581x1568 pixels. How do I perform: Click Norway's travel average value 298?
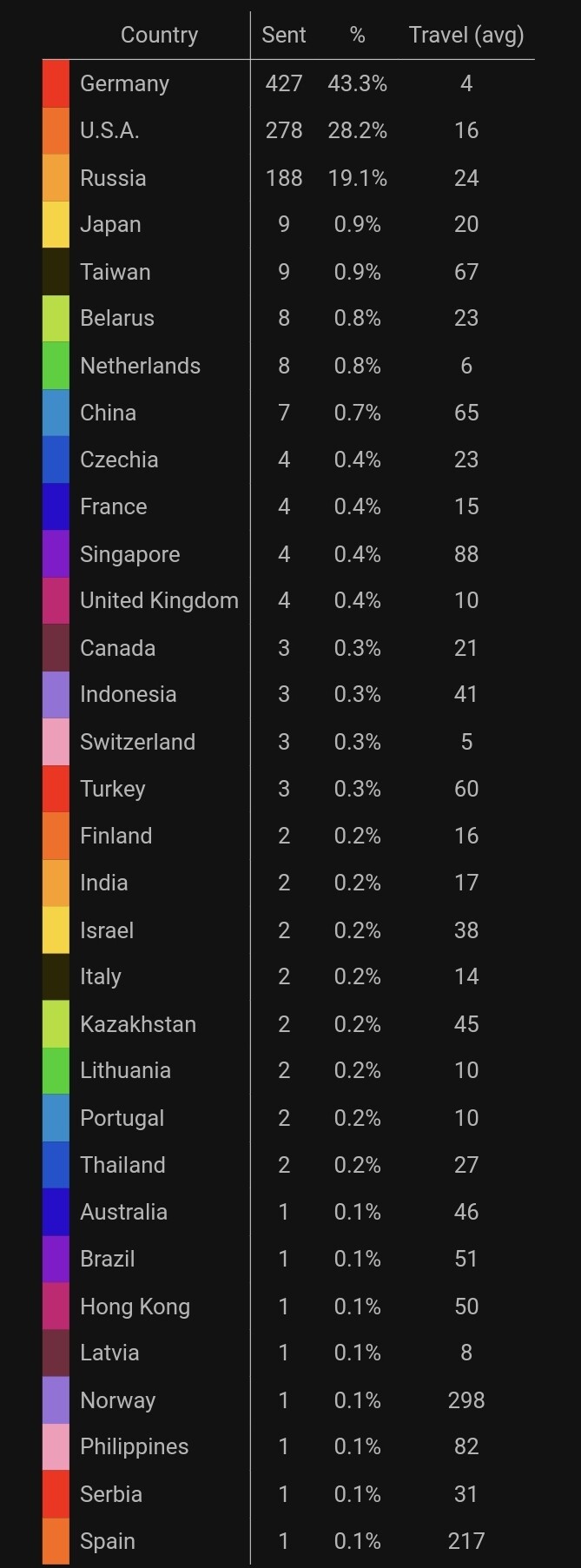click(x=466, y=1399)
